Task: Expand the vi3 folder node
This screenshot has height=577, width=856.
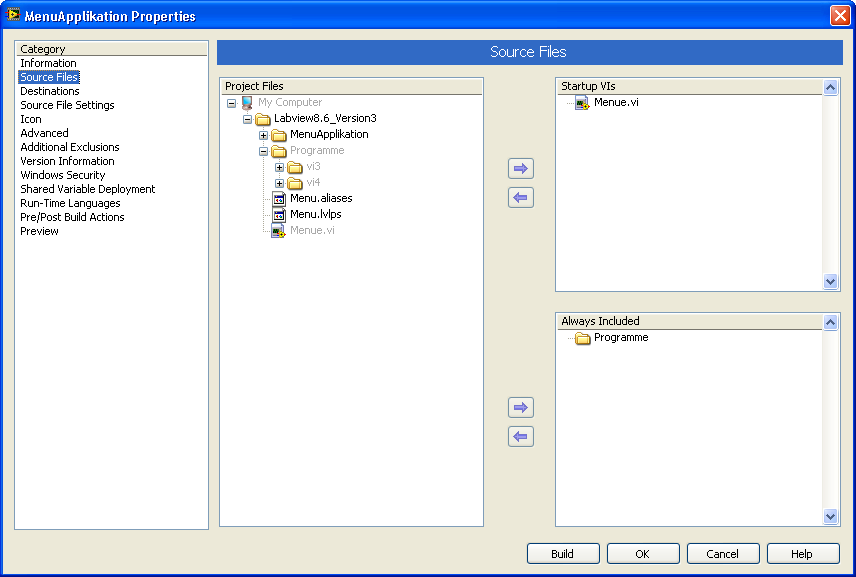Action: pyautogui.click(x=279, y=167)
